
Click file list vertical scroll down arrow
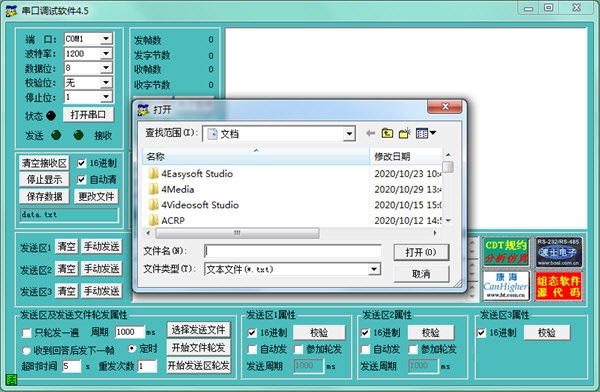(x=448, y=221)
